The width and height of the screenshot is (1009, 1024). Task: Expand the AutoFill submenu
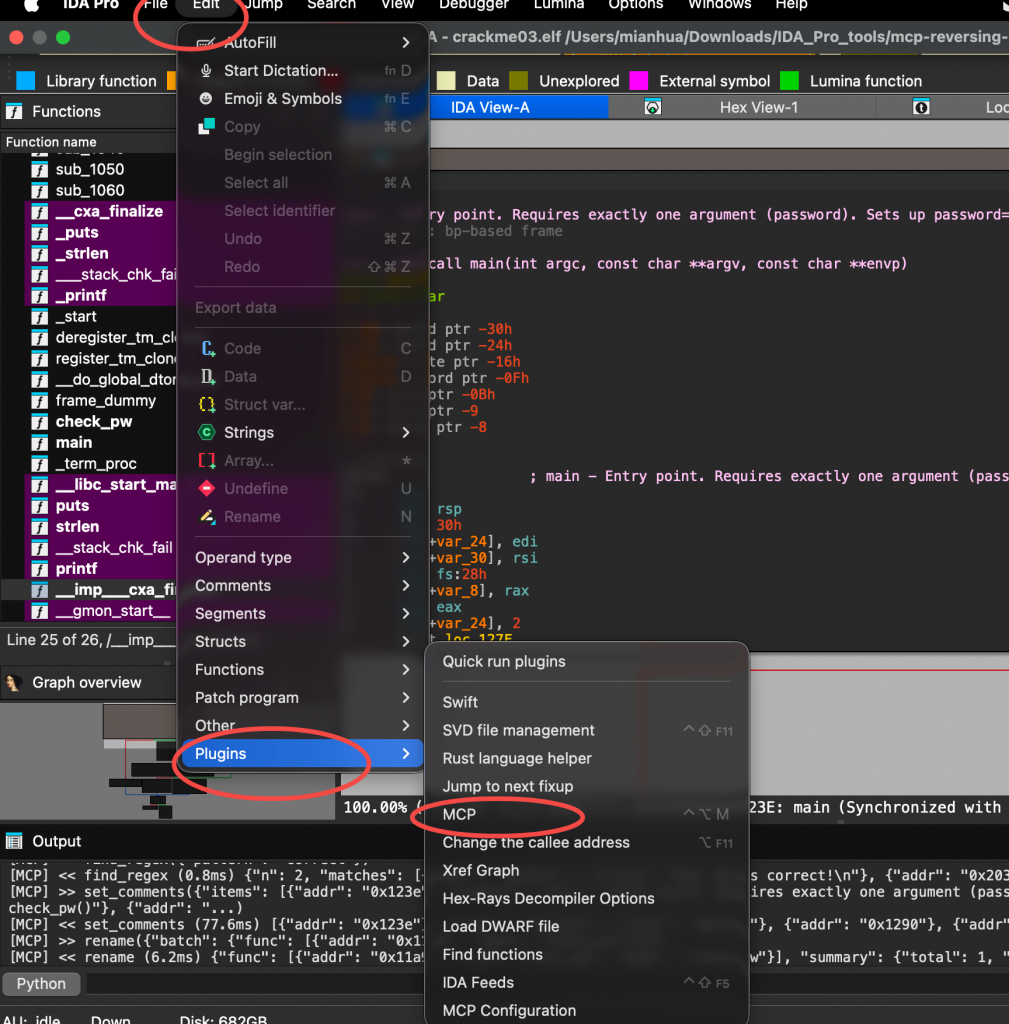(303, 42)
